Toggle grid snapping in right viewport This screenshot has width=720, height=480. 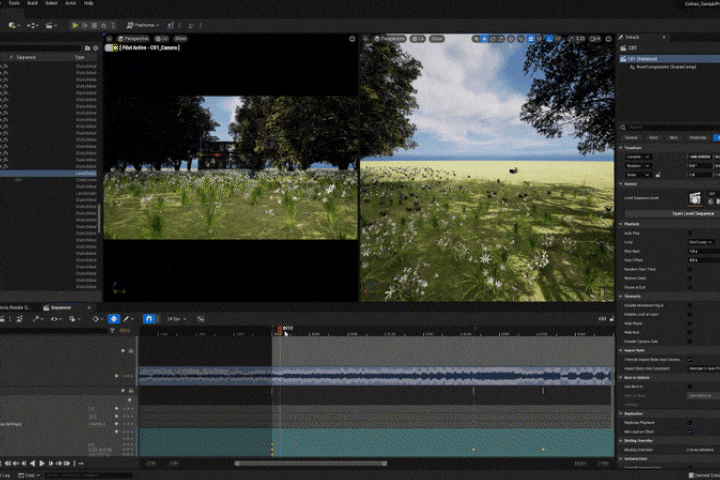click(x=531, y=39)
